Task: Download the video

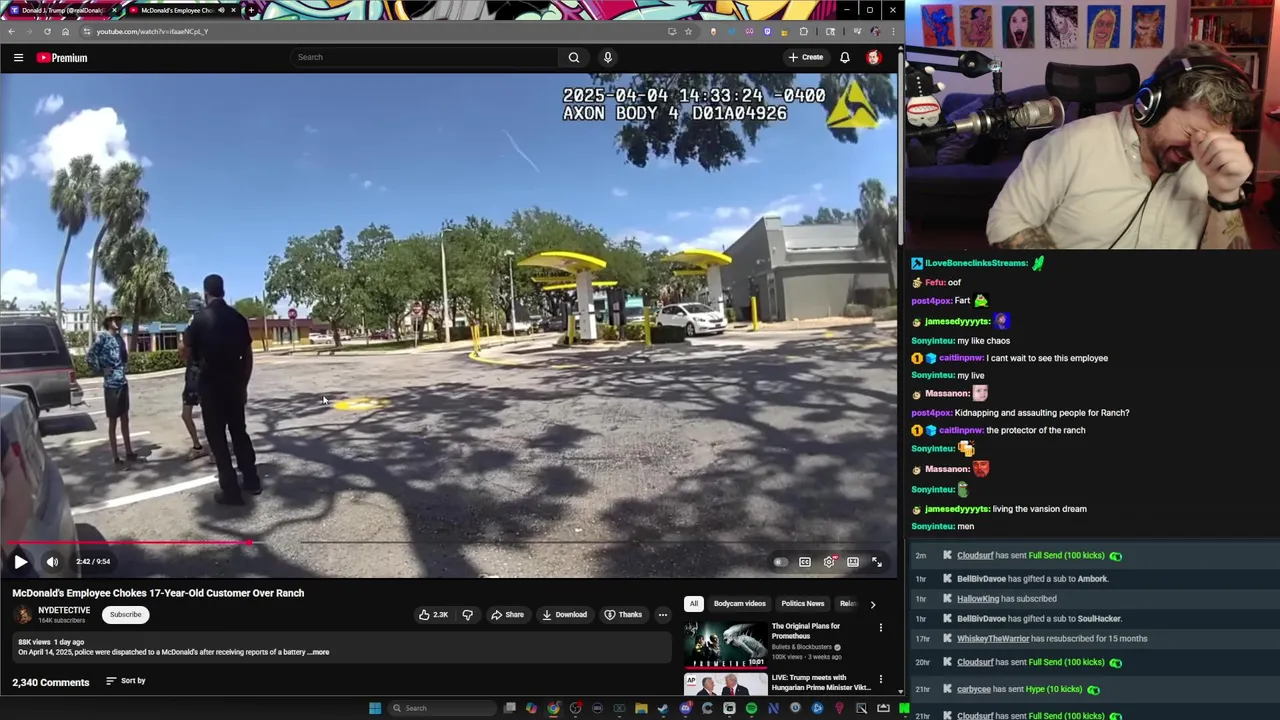Action: tap(565, 615)
